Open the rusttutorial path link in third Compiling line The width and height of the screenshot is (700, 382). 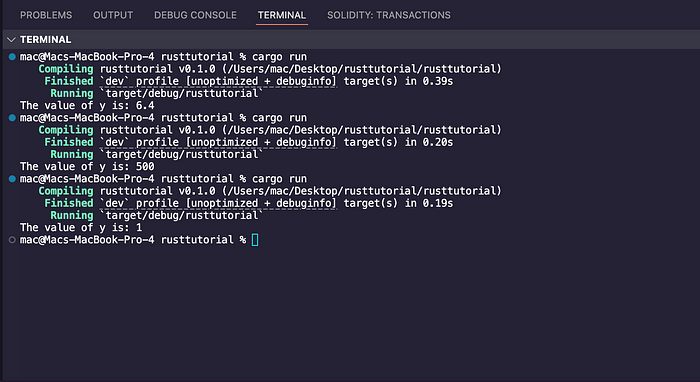tap(362, 191)
